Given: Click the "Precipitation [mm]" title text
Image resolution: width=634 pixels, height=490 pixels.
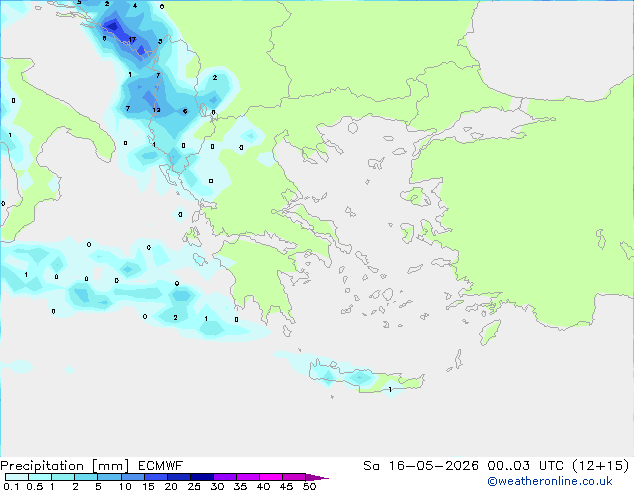Looking at the screenshot, I should click(65, 466).
